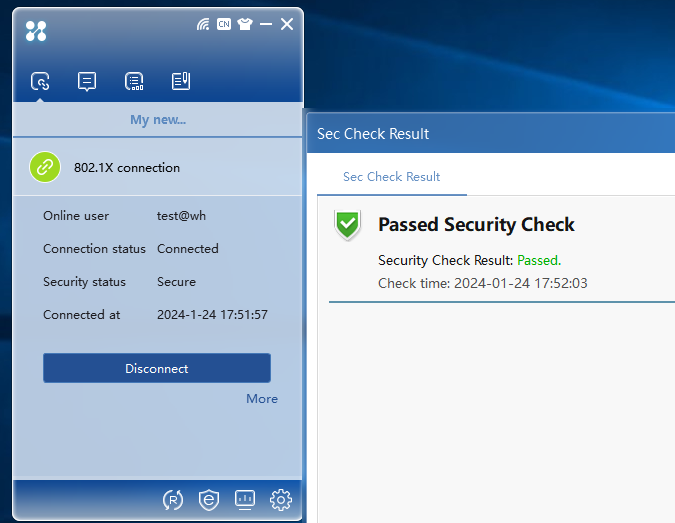The height and width of the screenshot is (523, 675).
Task: Click the circular R refresh icon
Action: click(x=173, y=500)
